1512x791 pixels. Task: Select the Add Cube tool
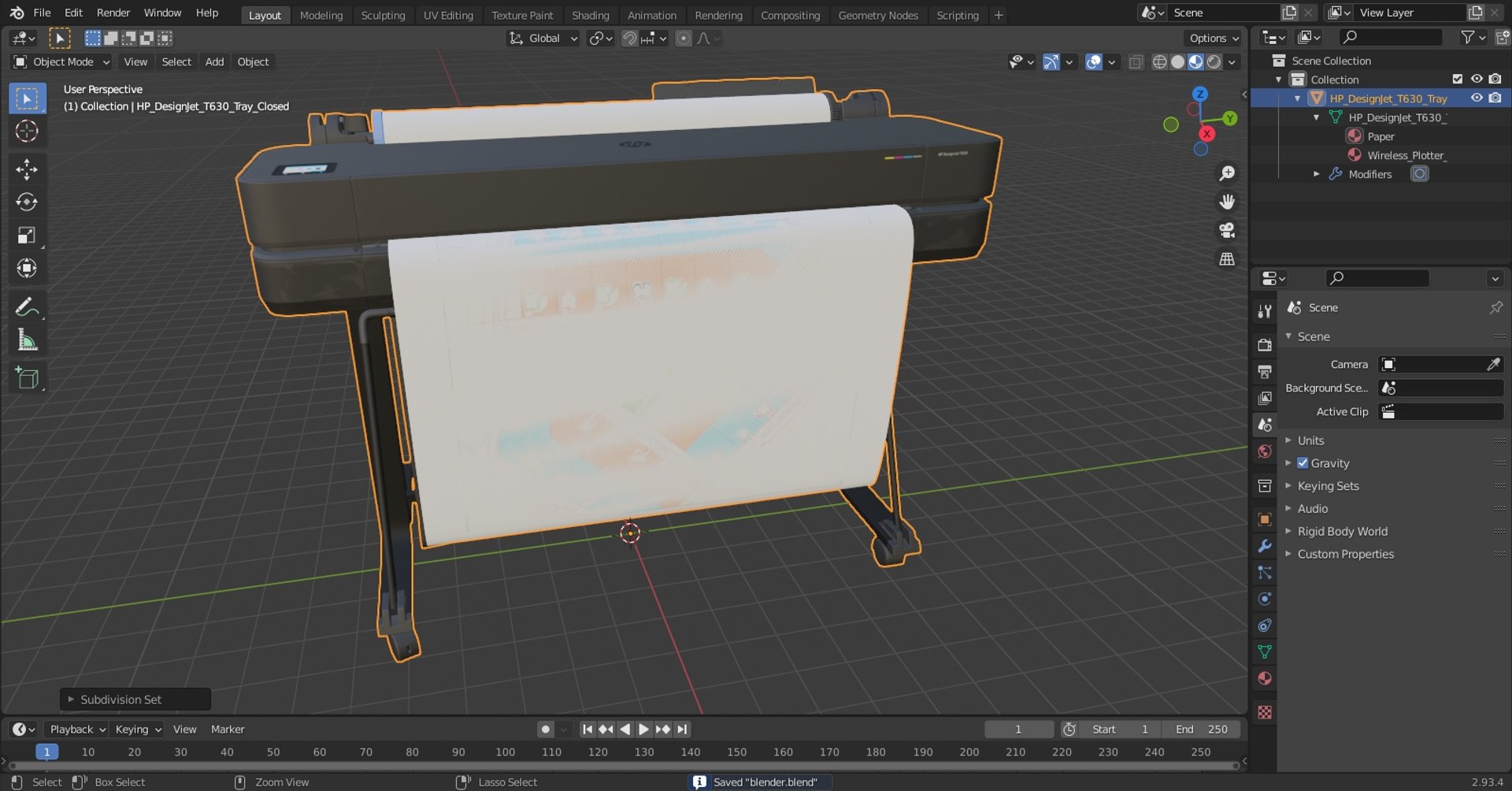27,378
